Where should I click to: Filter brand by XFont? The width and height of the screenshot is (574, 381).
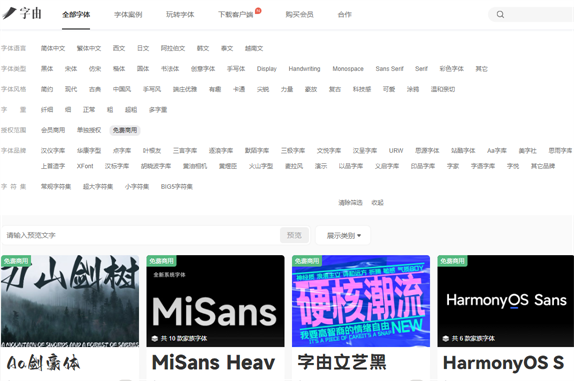pyautogui.click(x=85, y=166)
